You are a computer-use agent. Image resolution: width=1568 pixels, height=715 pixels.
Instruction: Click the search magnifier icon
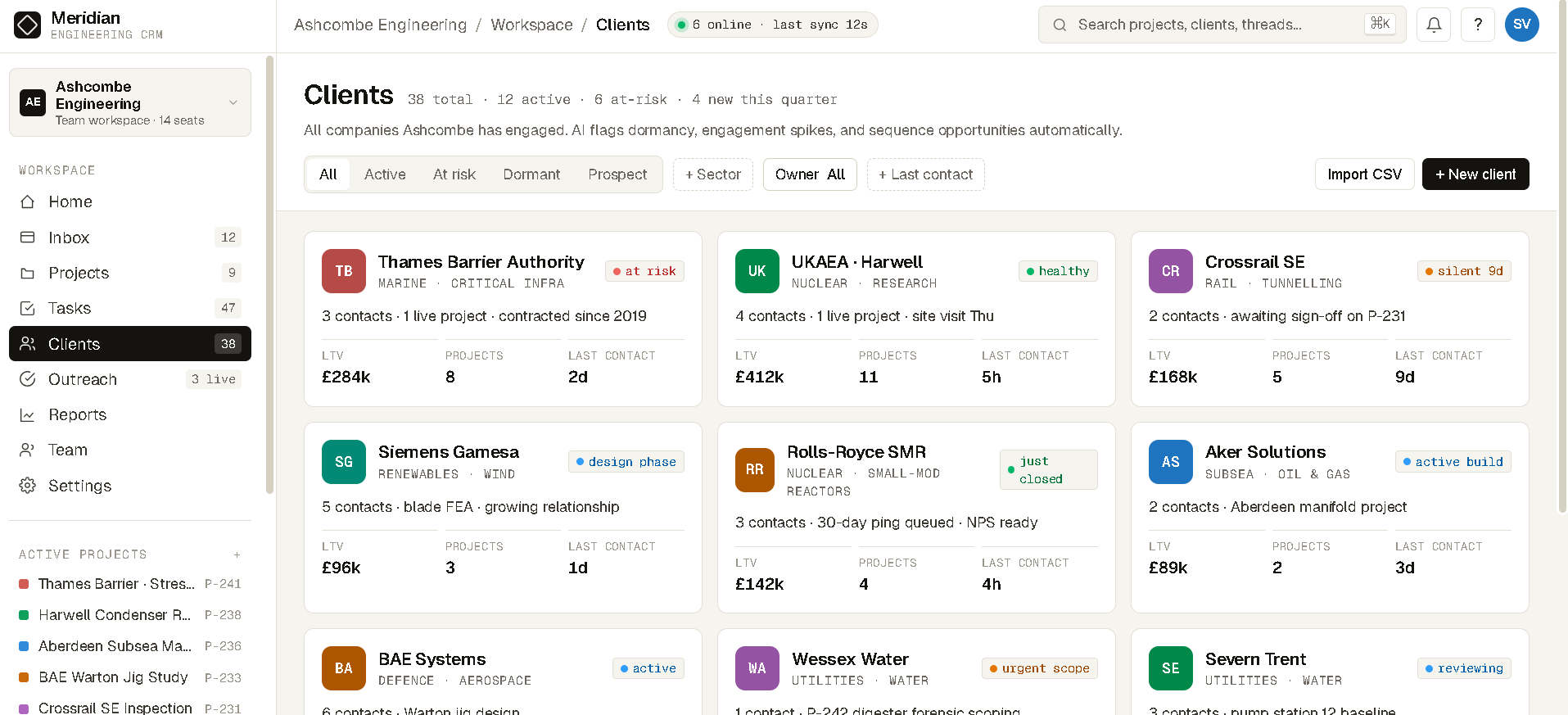(1060, 25)
